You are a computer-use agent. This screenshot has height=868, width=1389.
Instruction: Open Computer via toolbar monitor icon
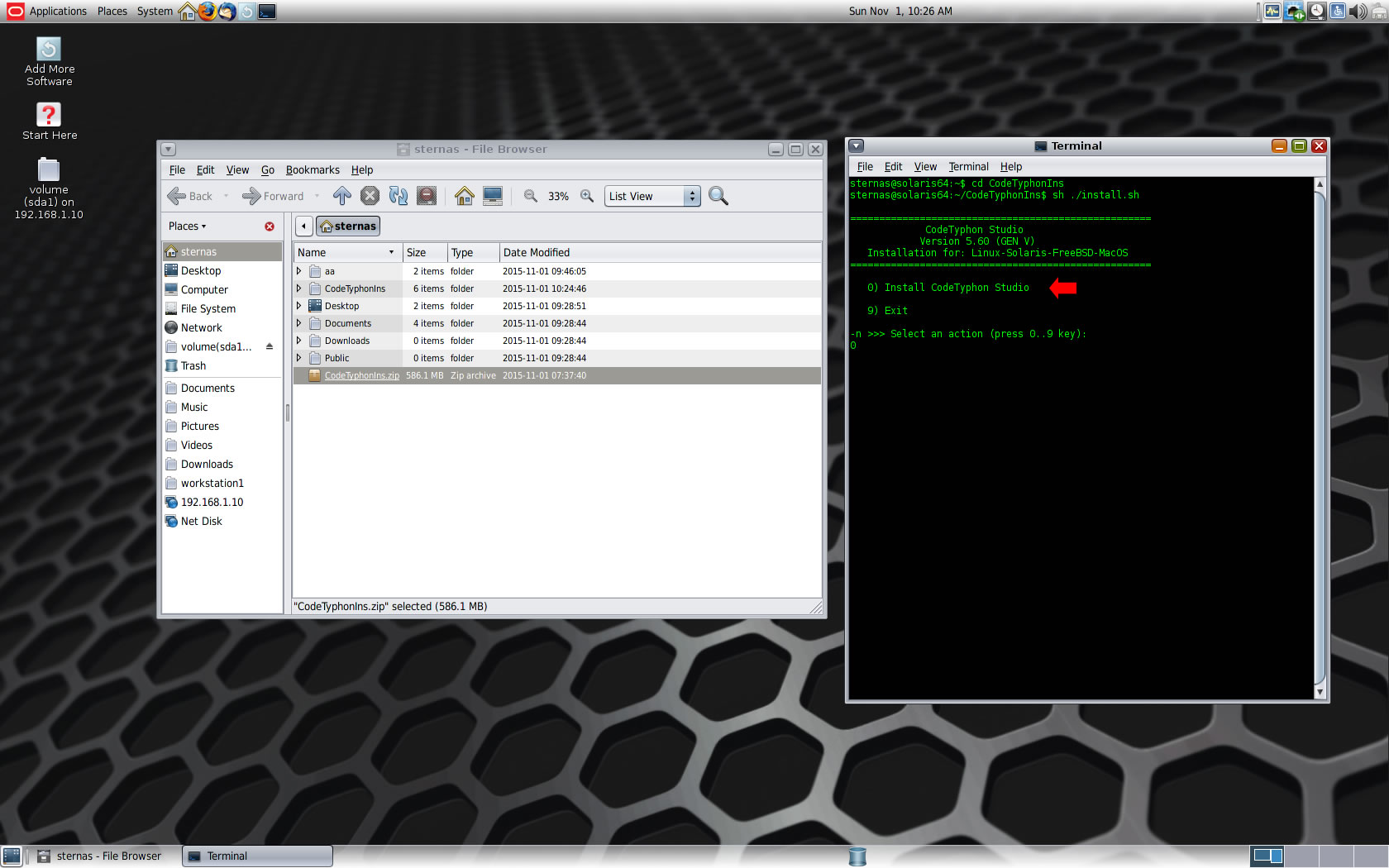pyautogui.click(x=493, y=196)
